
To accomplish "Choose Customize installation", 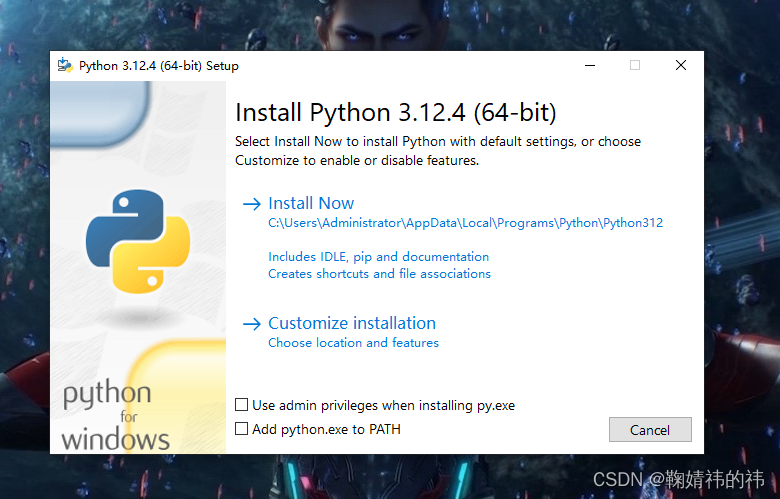I will coord(352,323).
